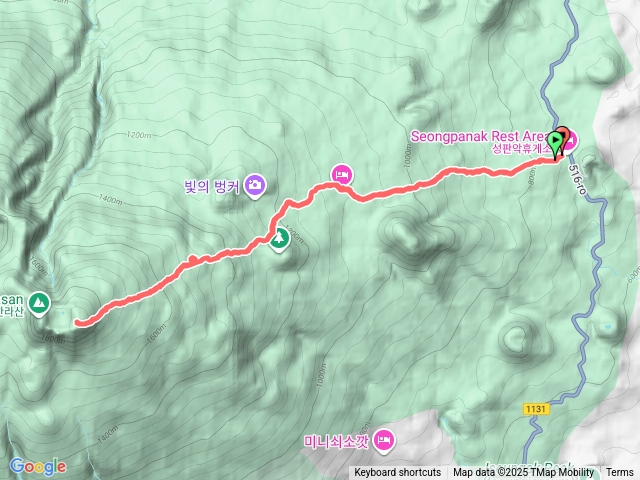
Task: Click the 516-ro road label
Action: 577,179
